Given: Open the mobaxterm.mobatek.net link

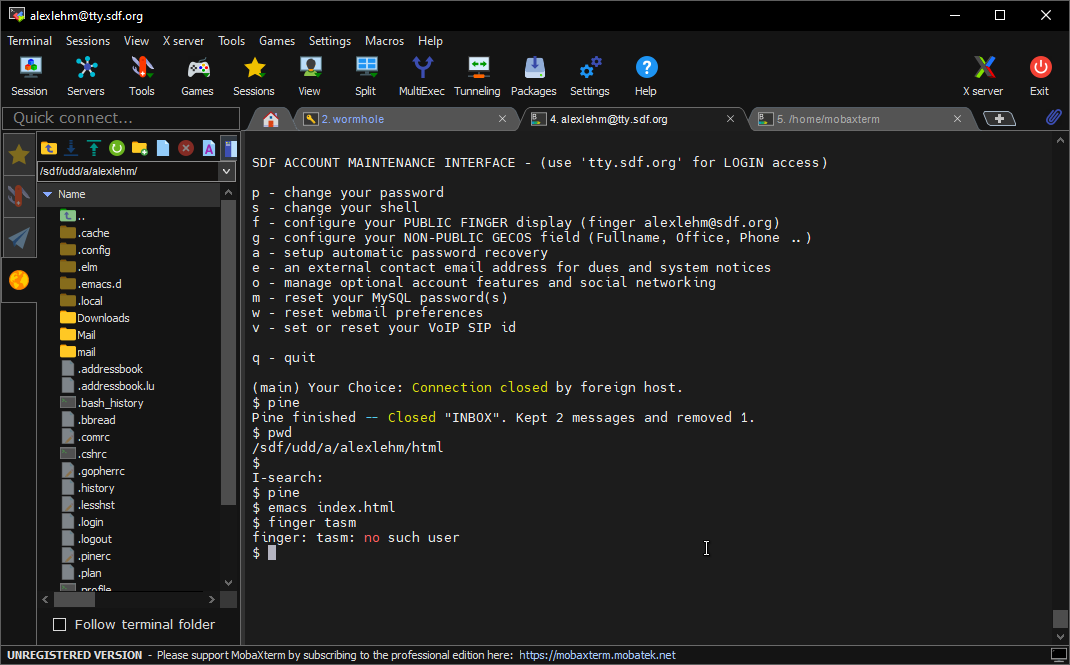Looking at the screenshot, I should 597,655.
